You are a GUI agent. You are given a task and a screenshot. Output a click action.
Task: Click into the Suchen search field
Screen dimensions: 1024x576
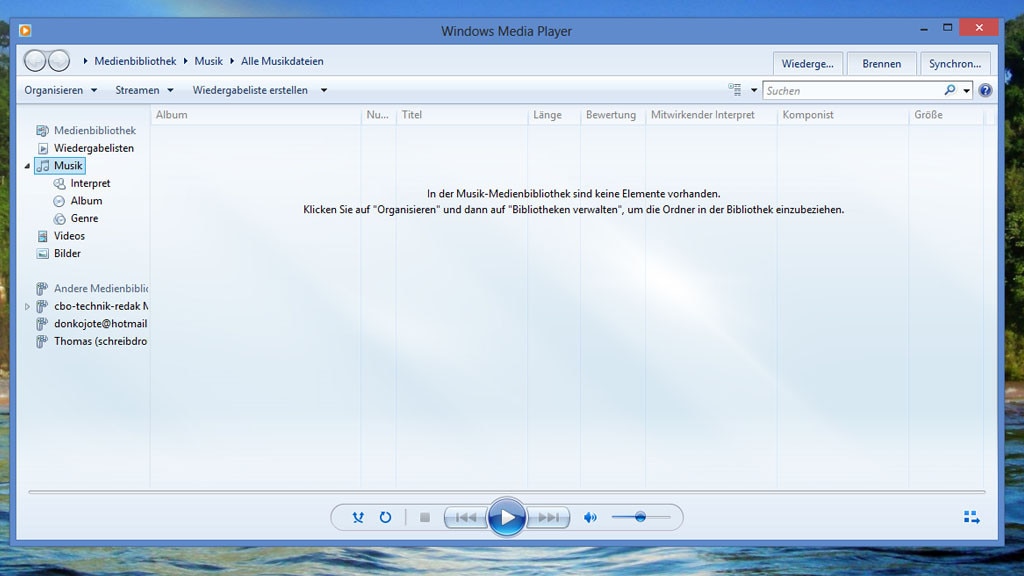(850, 90)
